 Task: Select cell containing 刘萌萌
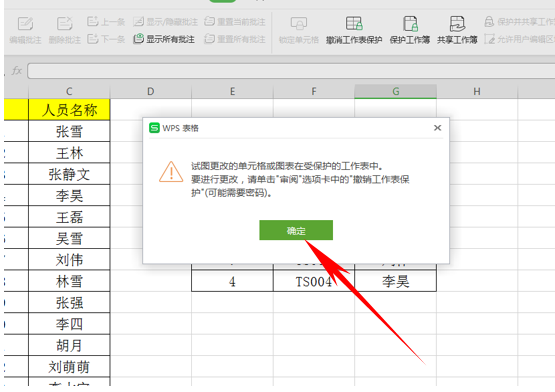point(69,367)
